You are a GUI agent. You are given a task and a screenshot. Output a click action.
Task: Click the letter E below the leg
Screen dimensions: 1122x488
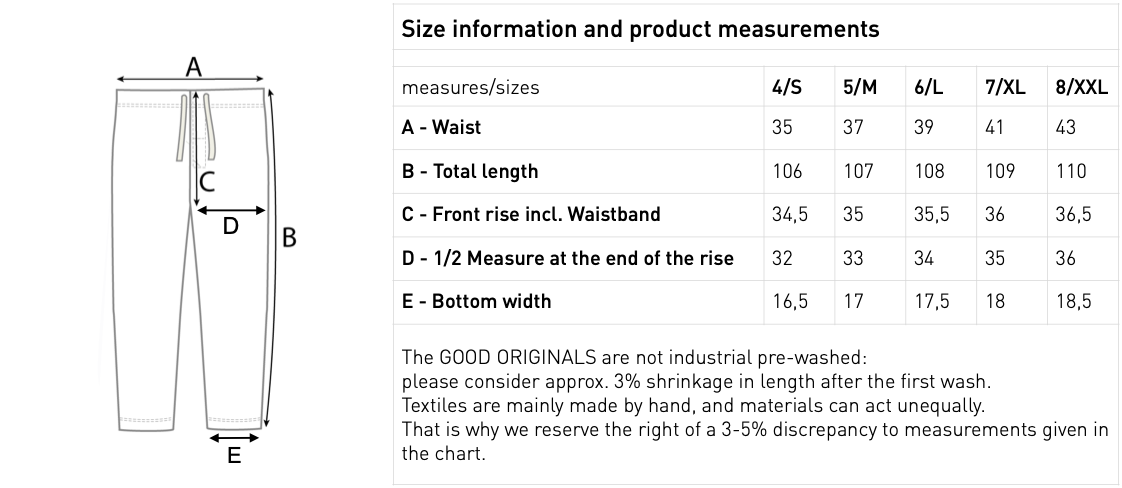pyautogui.click(x=233, y=456)
